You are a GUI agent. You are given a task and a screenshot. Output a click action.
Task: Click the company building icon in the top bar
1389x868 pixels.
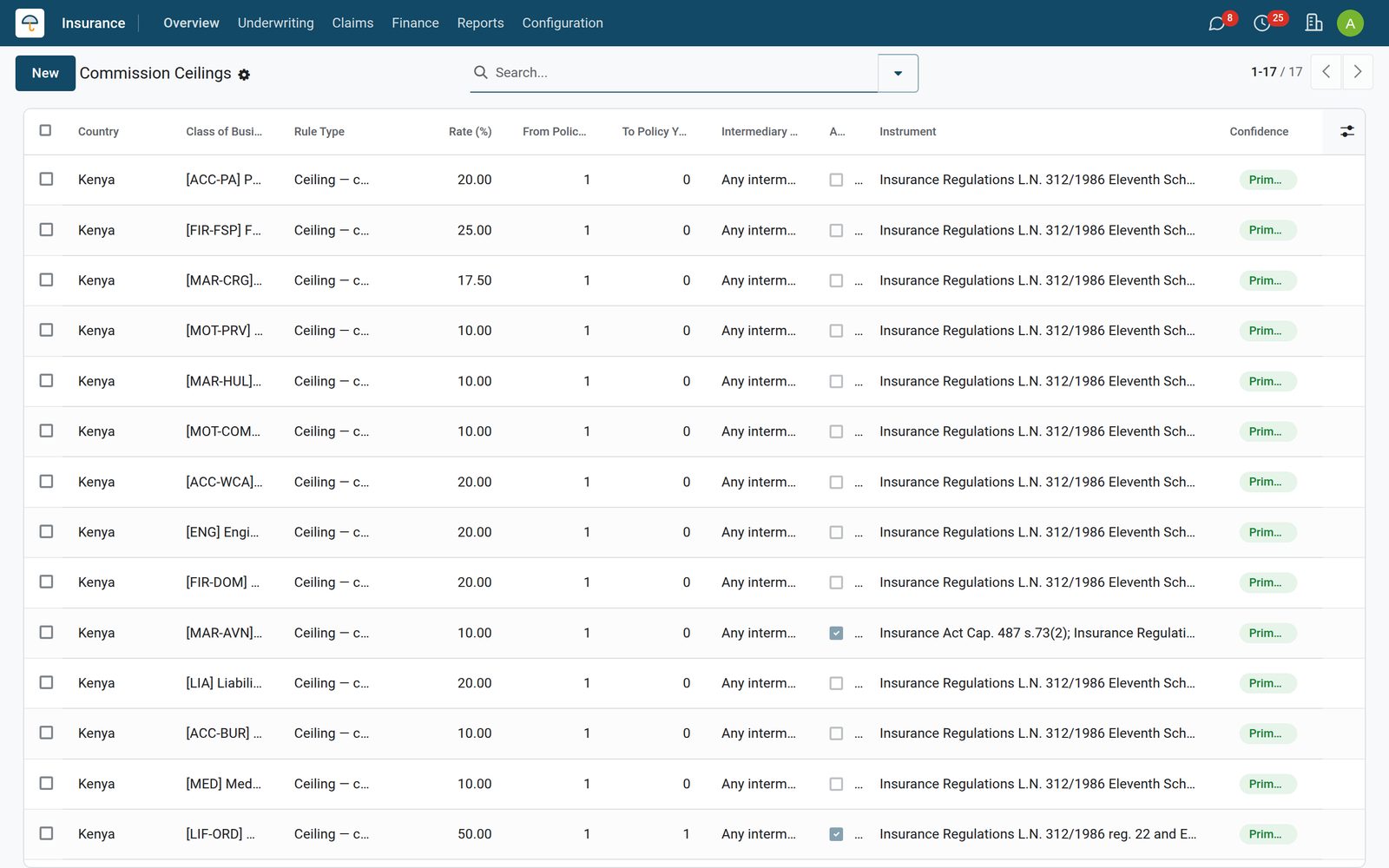1313,23
